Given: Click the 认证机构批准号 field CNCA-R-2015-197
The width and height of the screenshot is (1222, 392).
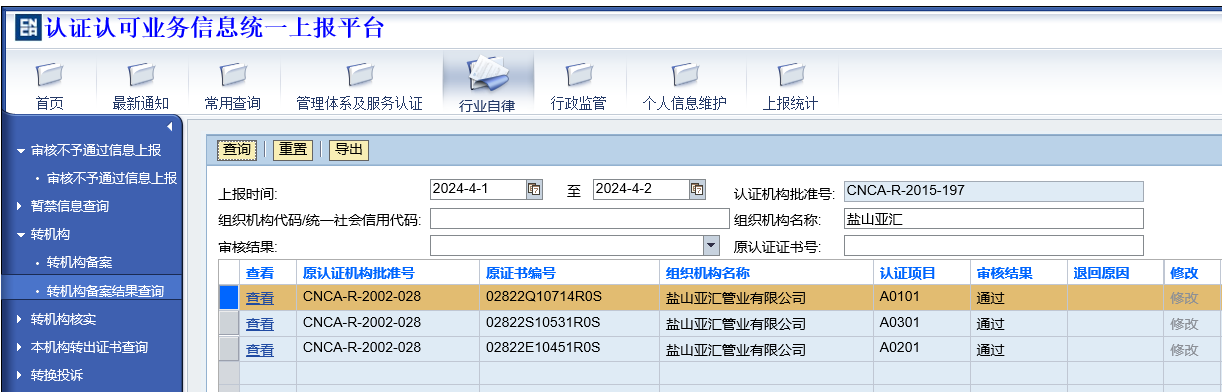Looking at the screenshot, I should click(993, 191).
